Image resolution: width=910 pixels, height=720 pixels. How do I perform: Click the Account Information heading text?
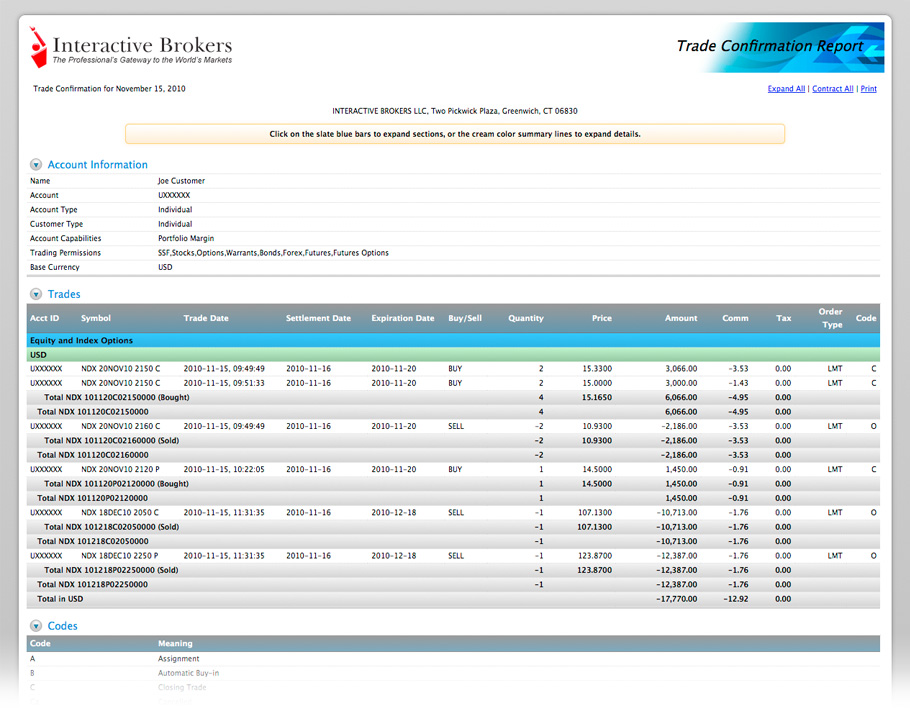pos(98,165)
